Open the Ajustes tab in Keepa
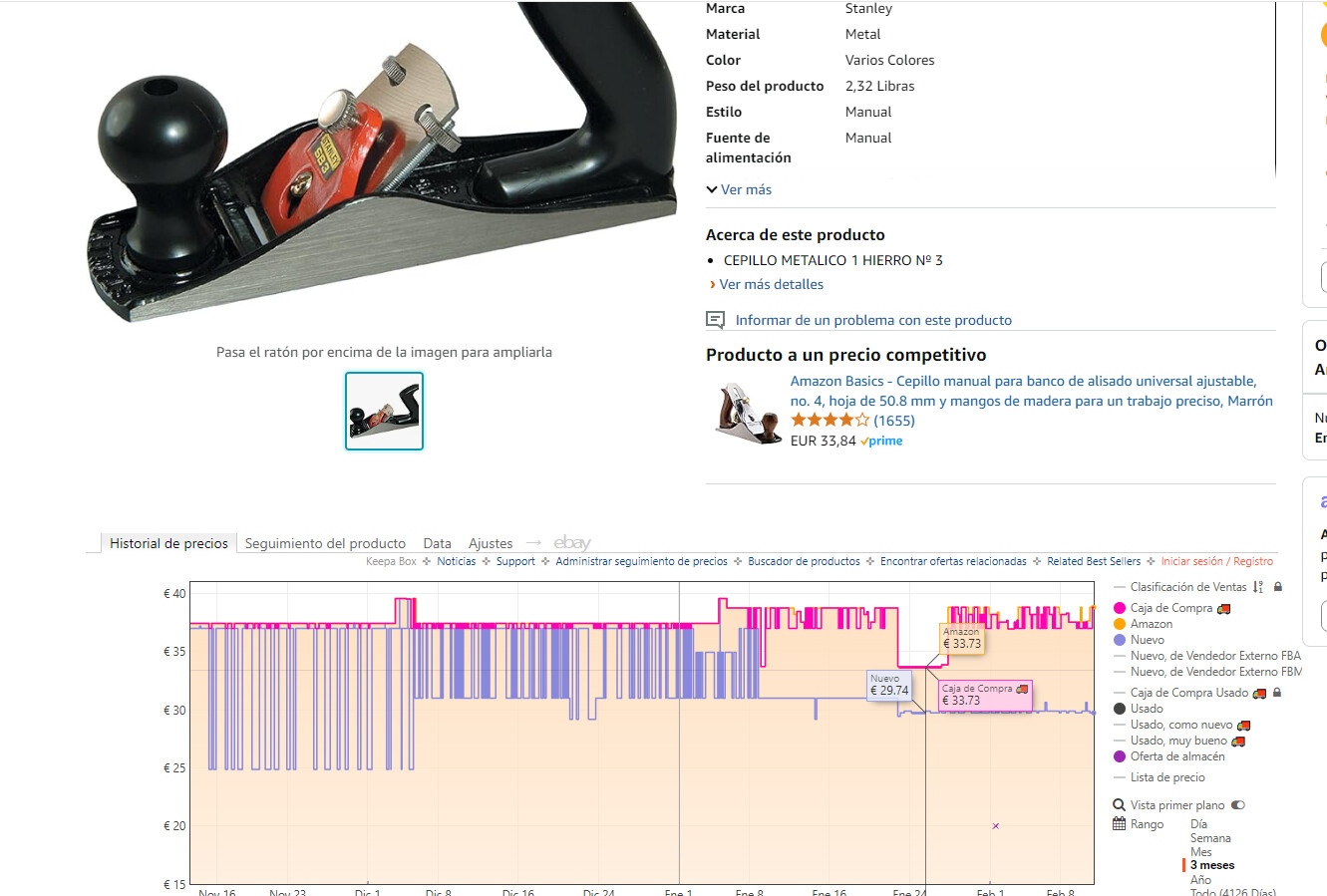The image size is (1327, 896). (491, 543)
